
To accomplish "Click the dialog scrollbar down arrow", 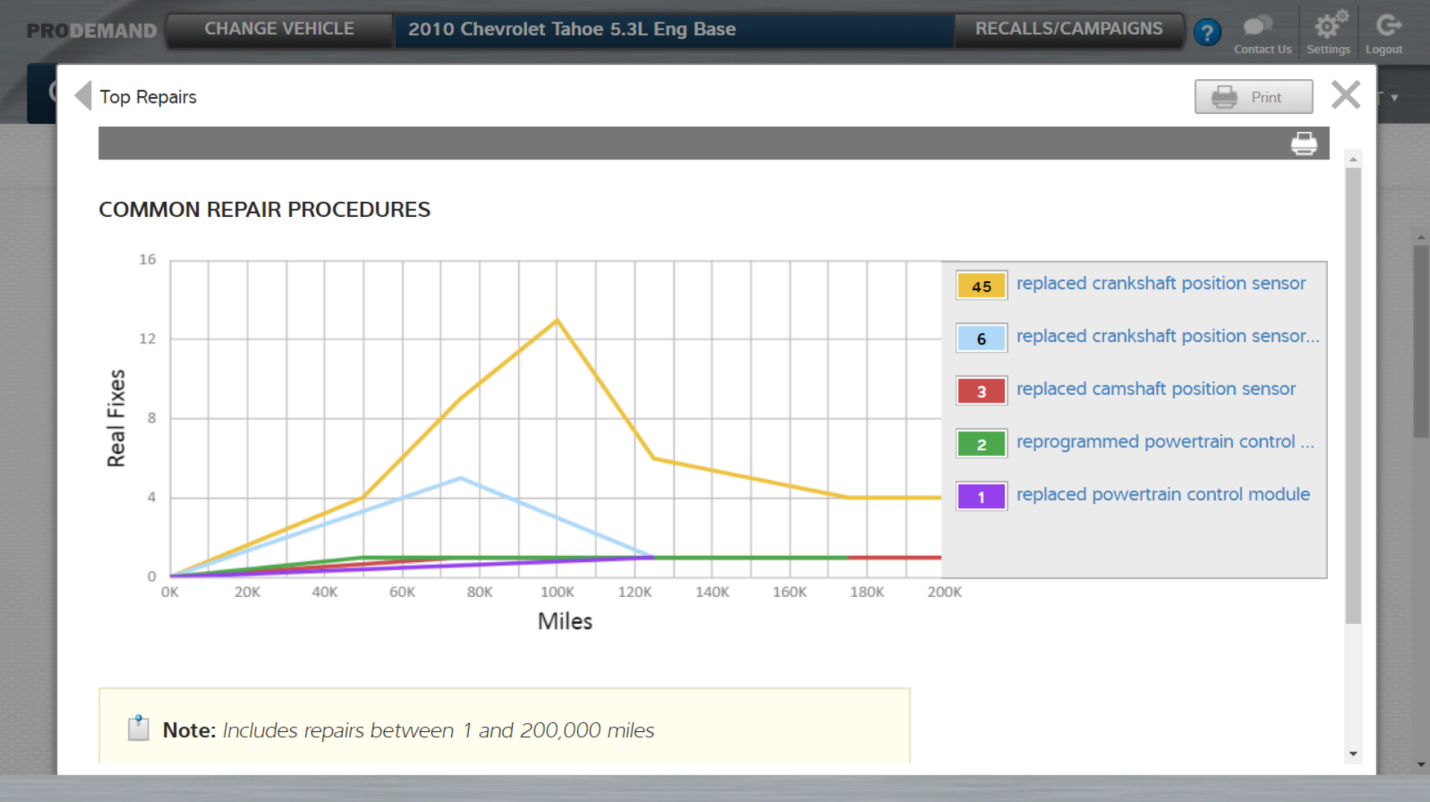I will pos(1353,754).
